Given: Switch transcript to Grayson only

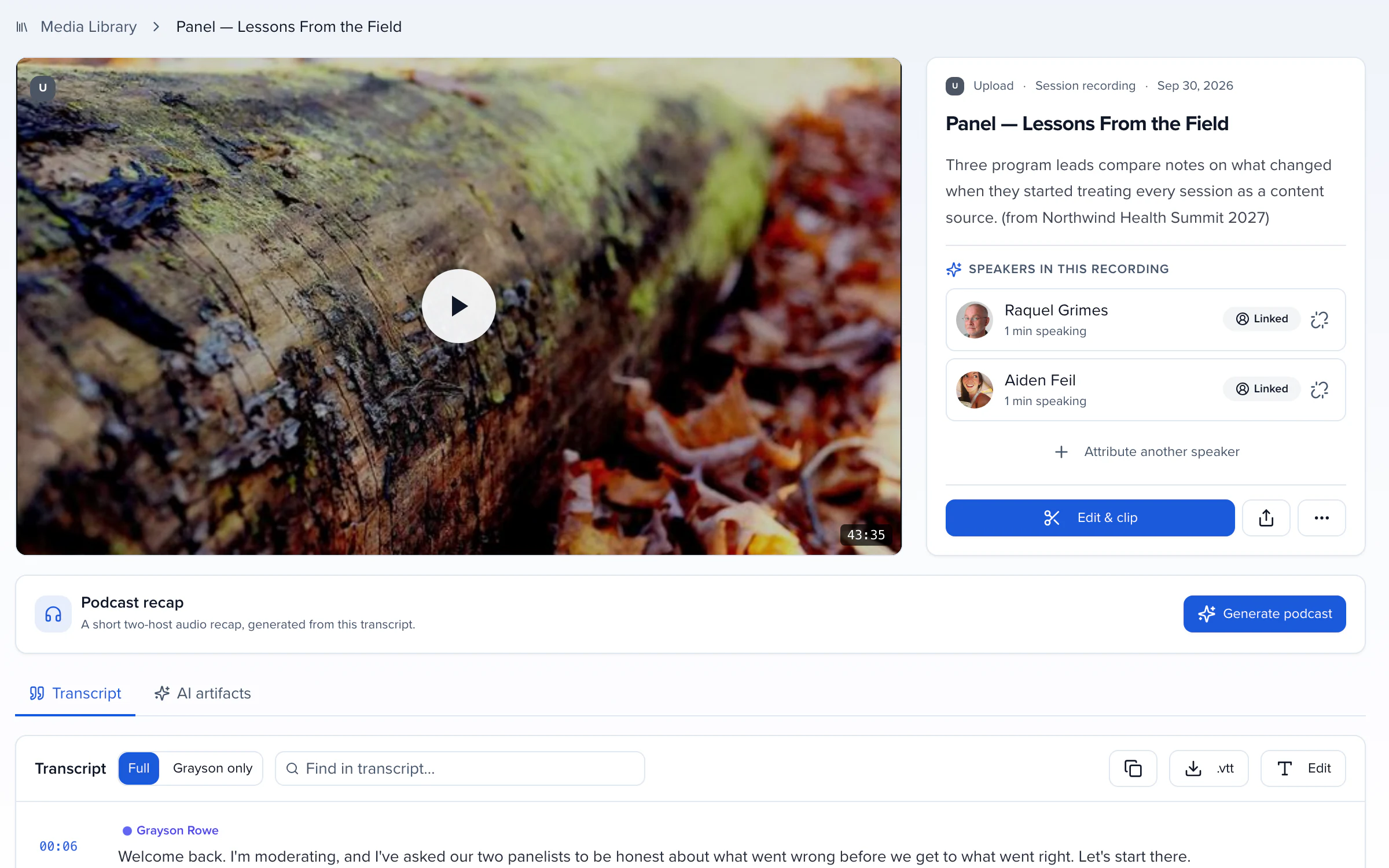Looking at the screenshot, I should pos(212,768).
